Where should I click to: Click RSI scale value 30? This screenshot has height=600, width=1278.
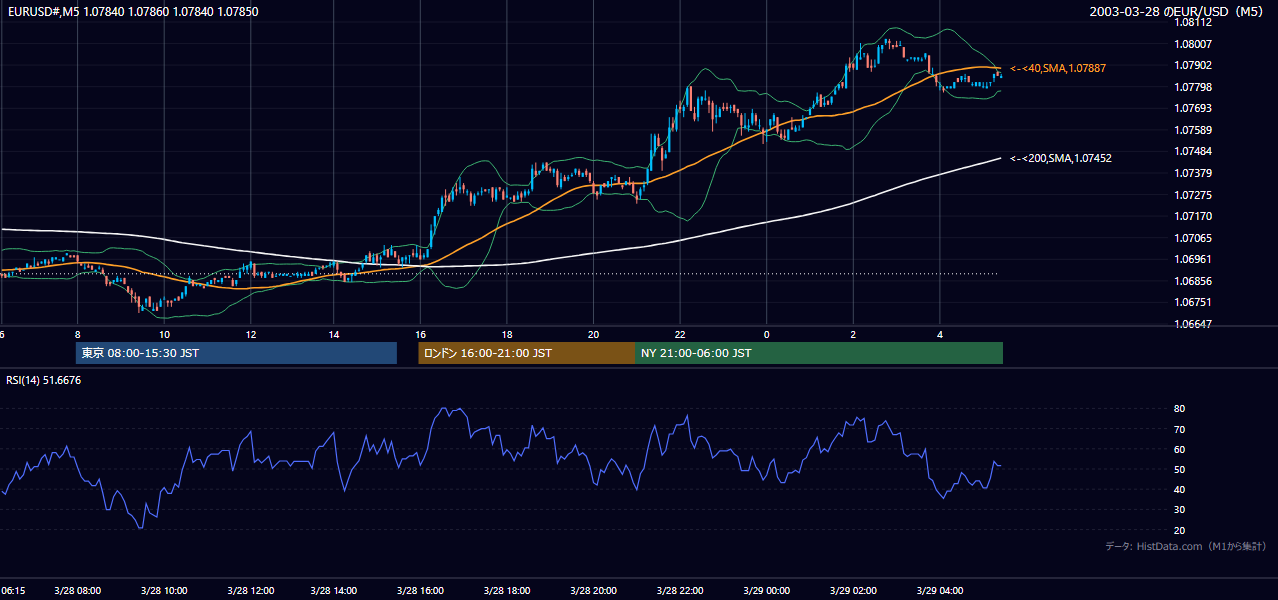[x=1179, y=510]
